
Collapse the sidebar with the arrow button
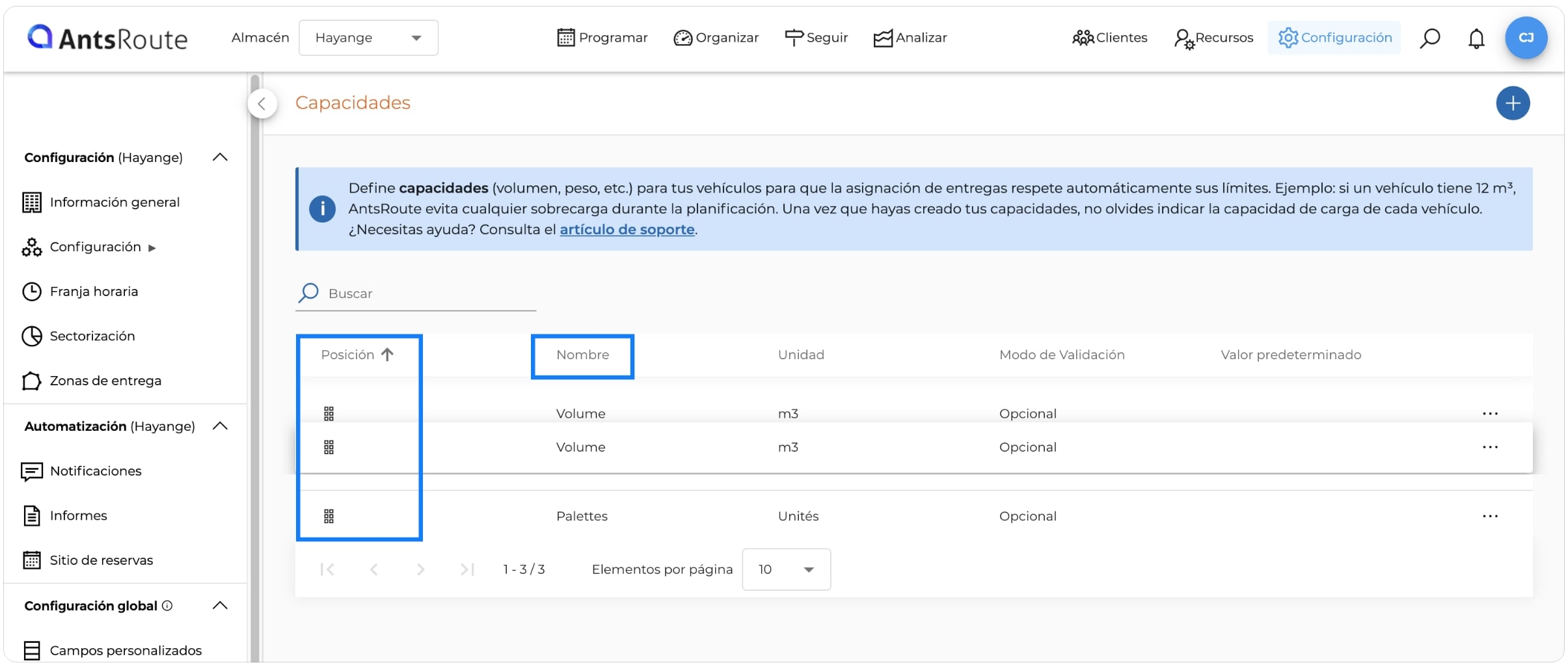(x=262, y=103)
